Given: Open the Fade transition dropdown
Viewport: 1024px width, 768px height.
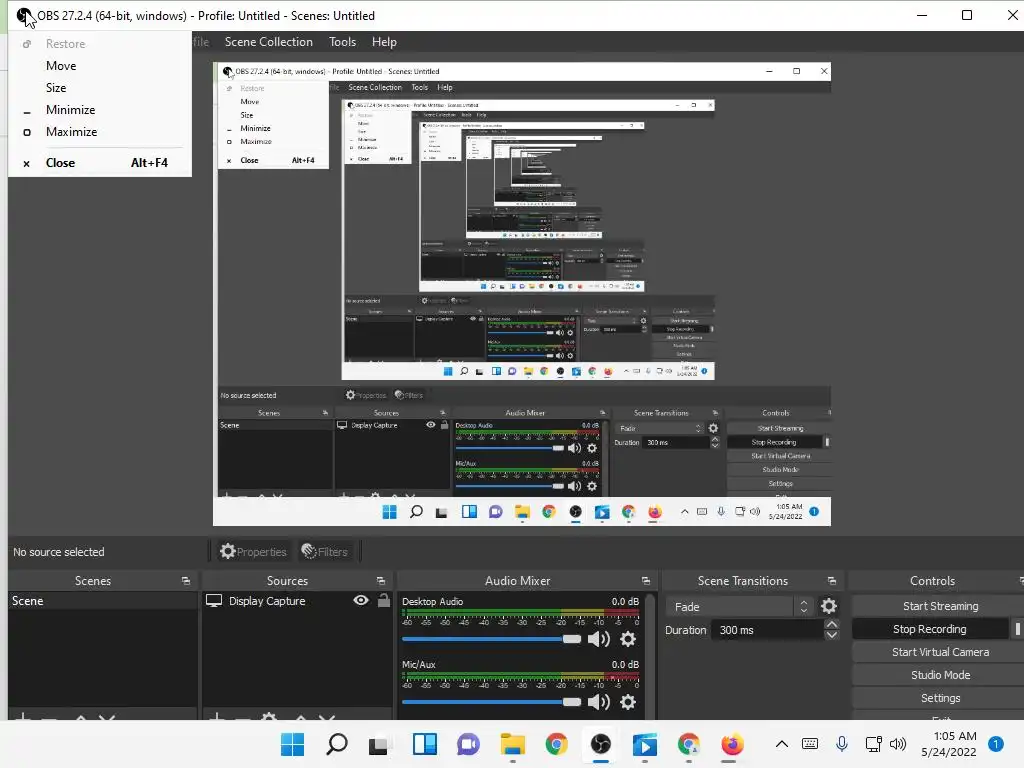Looking at the screenshot, I should 739,607.
